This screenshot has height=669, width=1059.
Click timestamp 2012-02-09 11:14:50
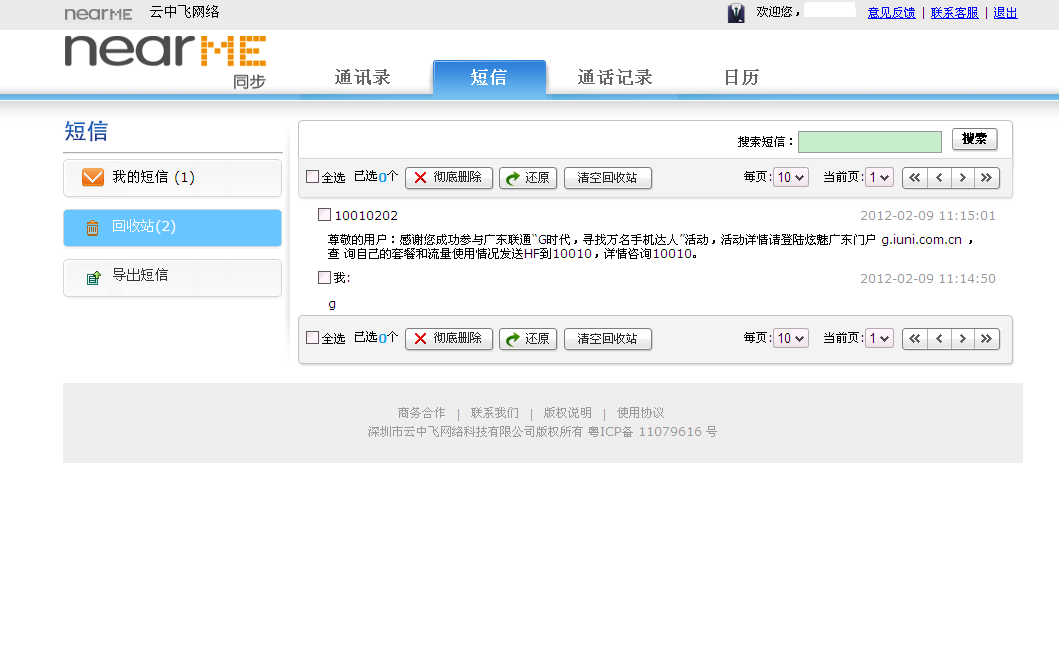pyautogui.click(x=928, y=278)
